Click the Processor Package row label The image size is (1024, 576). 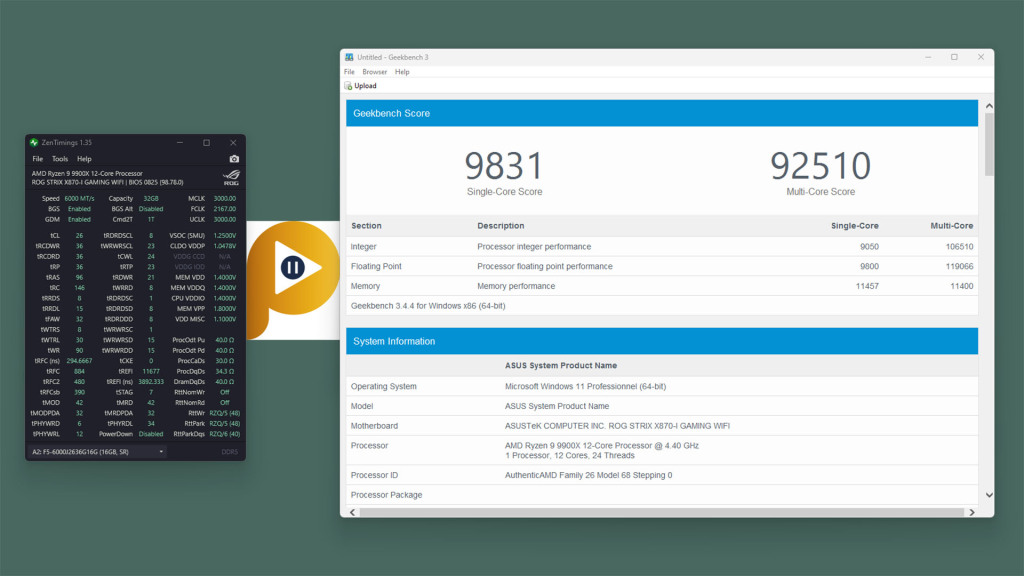386,495
